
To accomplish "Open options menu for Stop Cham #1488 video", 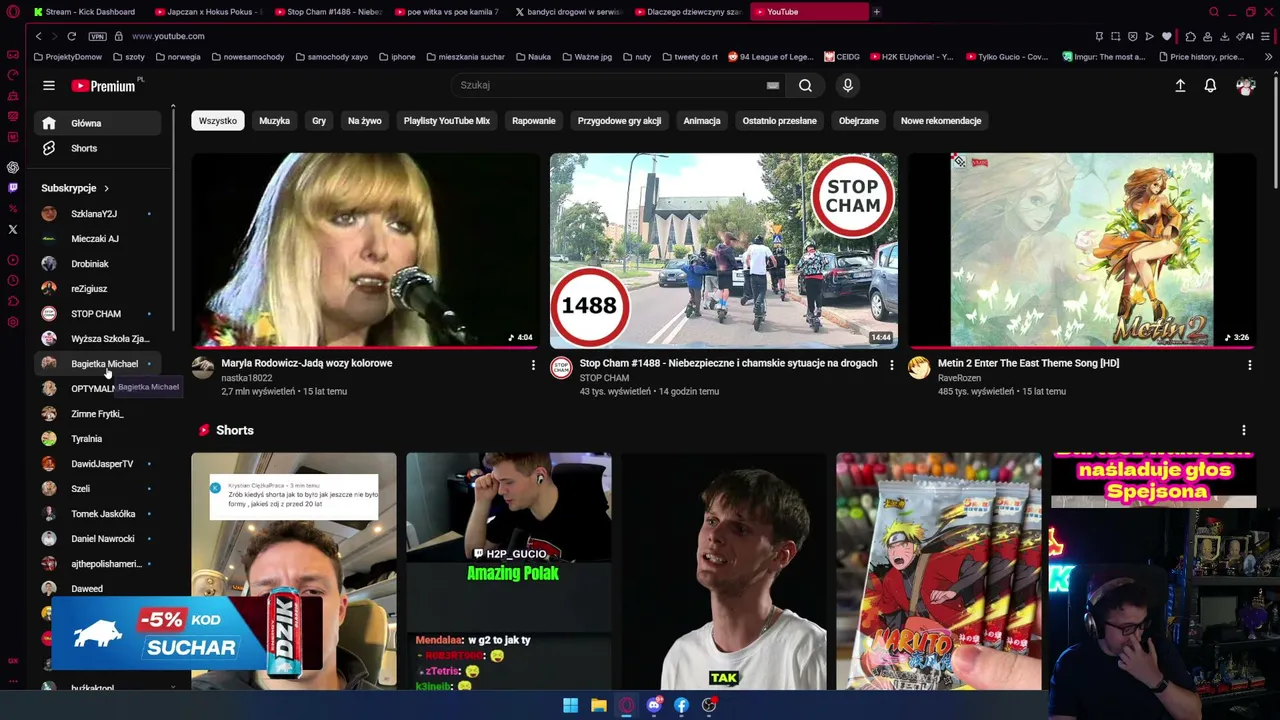I will [892, 365].
